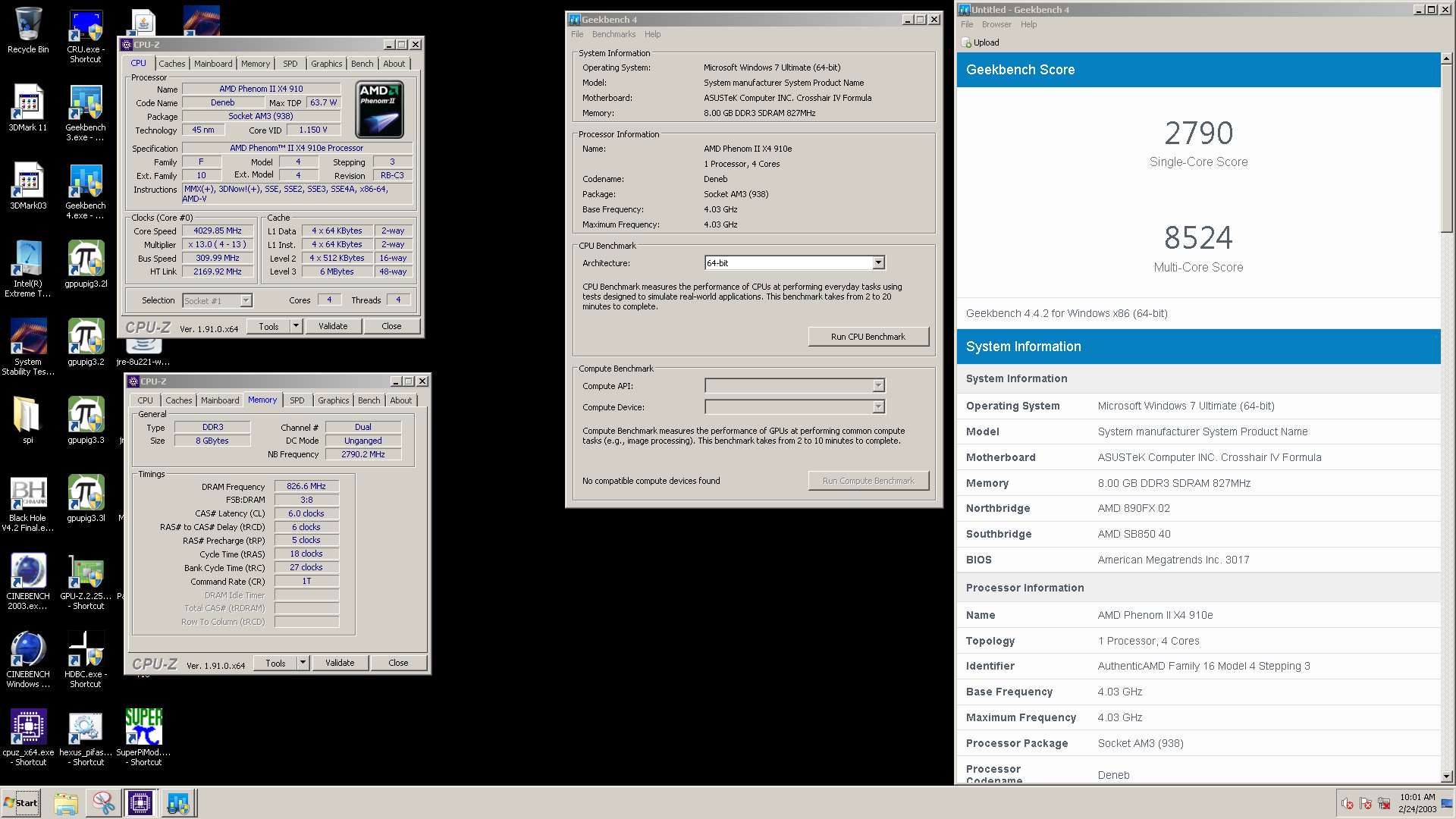Screen dimensions: 1456x819
Task: Open Help menu in Geekbench results window
Action: click(1028, 24)
